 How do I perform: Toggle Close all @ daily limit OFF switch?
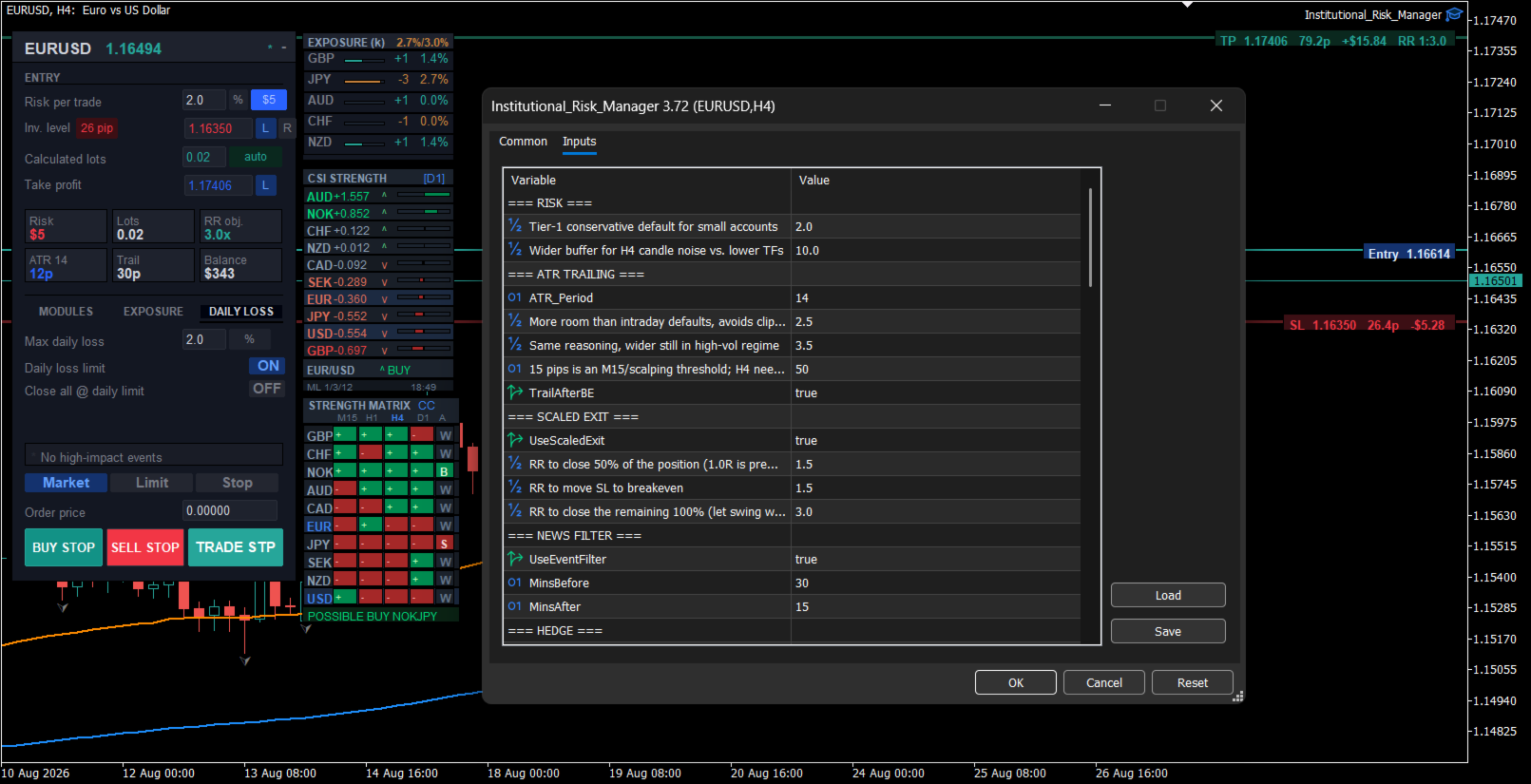pyautogui.click(x=267, y=389)
